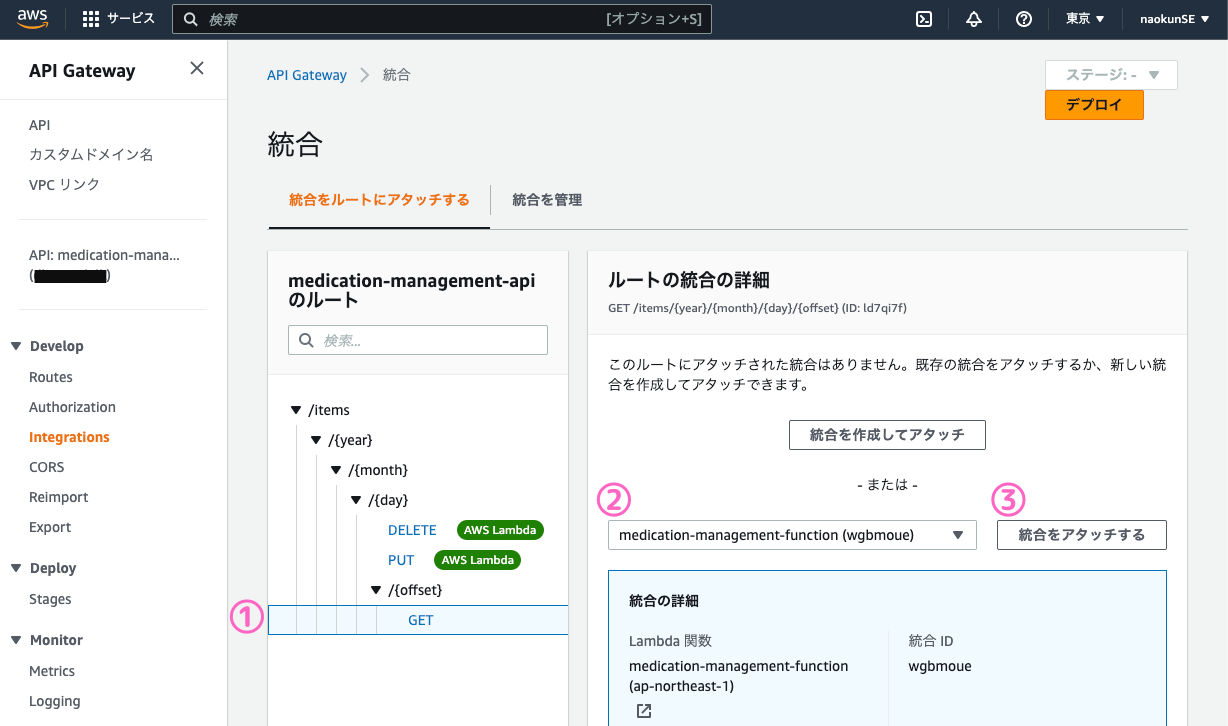Collapse the /{offset} route node
This screenshot has height=726, width=1228.
[x=376, y=590]
